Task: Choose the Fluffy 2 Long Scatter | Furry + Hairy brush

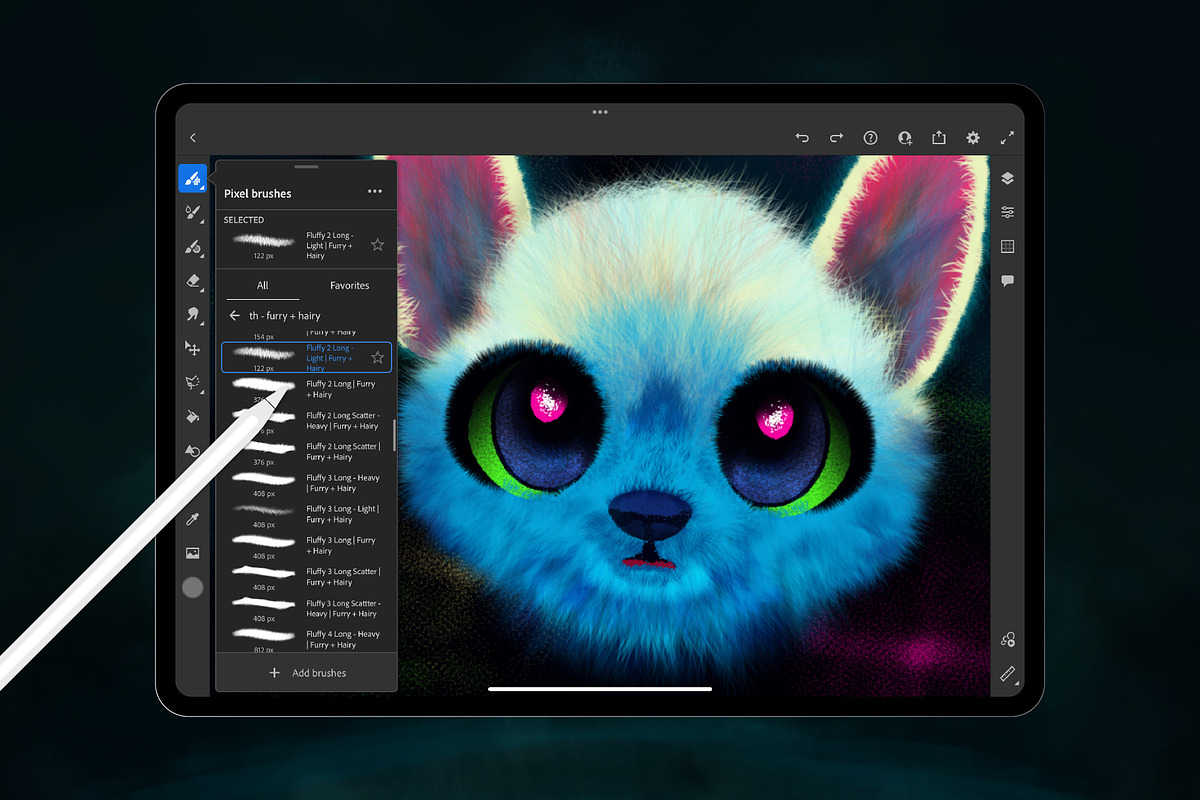Action: point(306,451)
